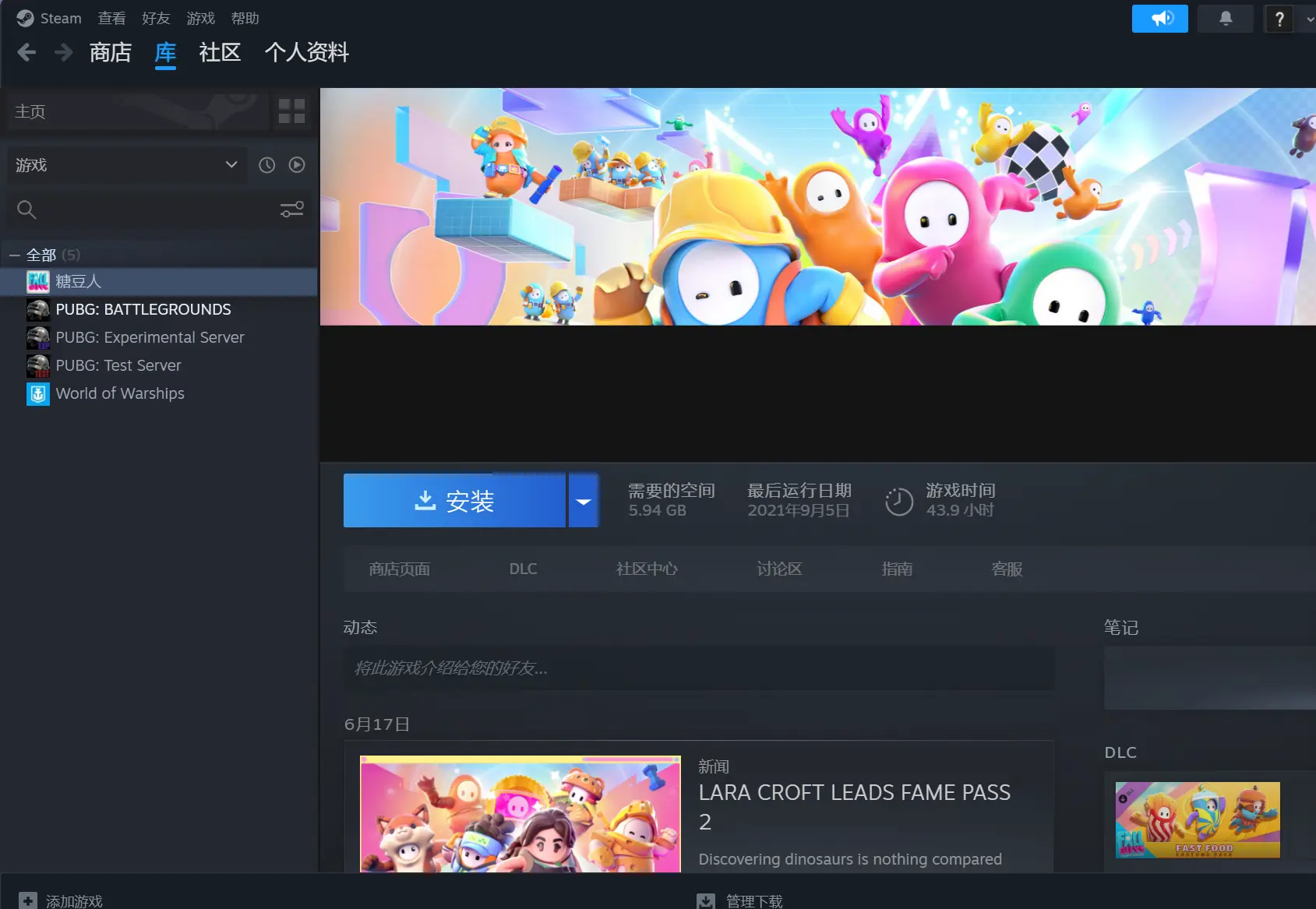Select PUBG: Test Server in library
Screen dimensions: 1316x909
(x=118, y=365)
